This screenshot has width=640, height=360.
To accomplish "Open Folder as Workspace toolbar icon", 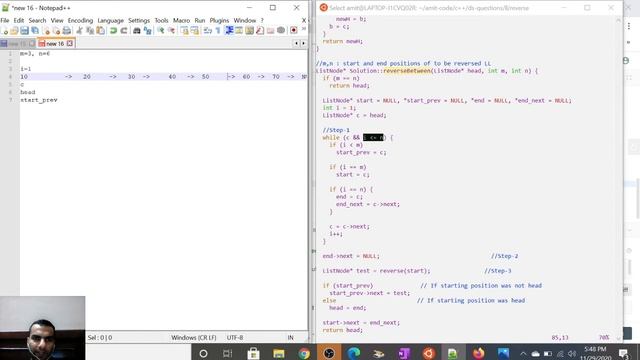I will point(270,31).
